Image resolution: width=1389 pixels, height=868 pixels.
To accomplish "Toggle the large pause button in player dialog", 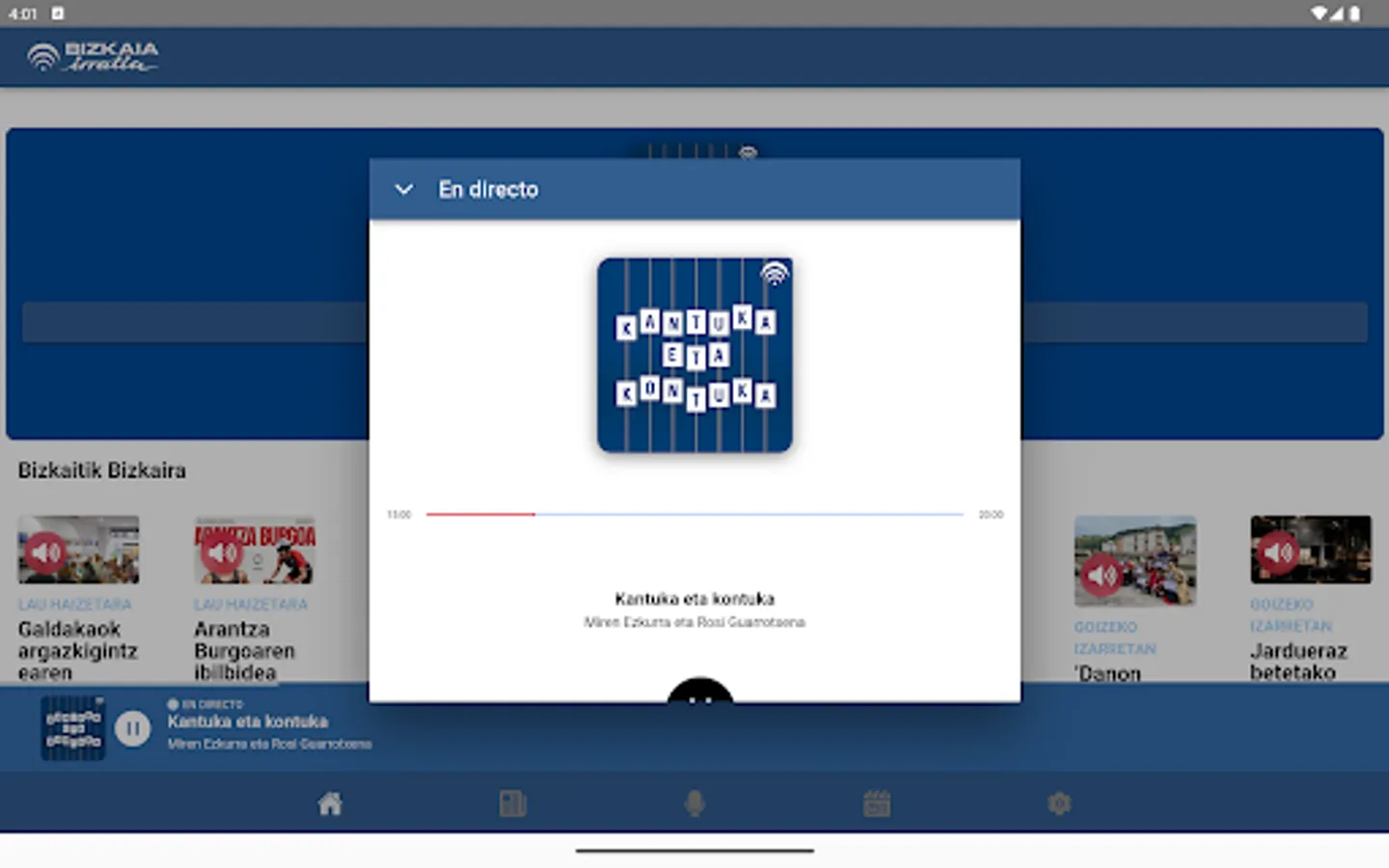I will (701, 697).
